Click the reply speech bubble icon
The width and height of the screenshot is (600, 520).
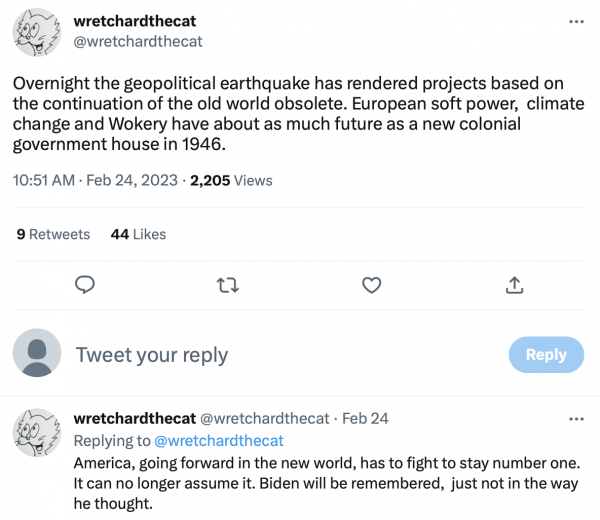pos(86,285)
